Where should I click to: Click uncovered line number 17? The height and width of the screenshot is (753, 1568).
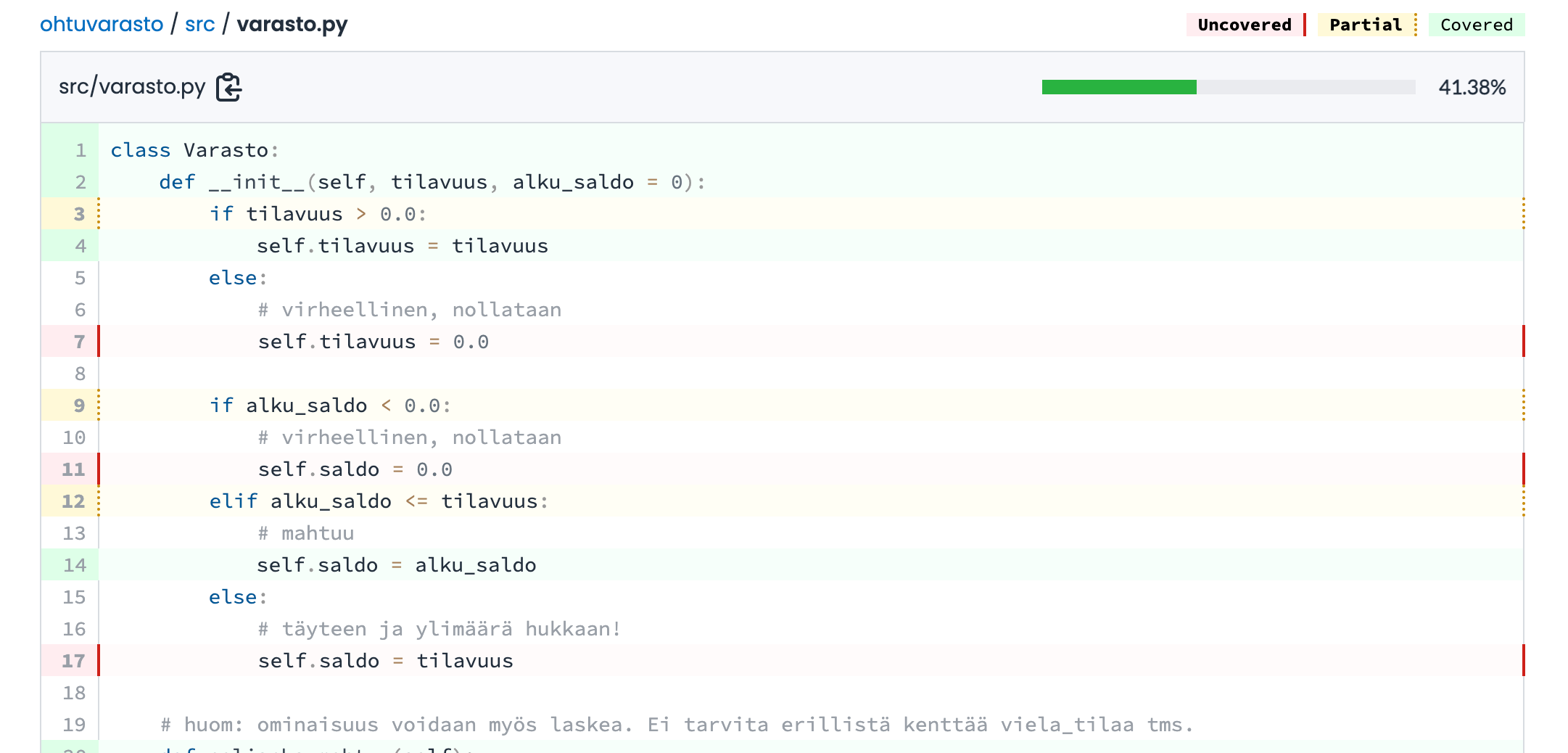click(x=73, y=661)
